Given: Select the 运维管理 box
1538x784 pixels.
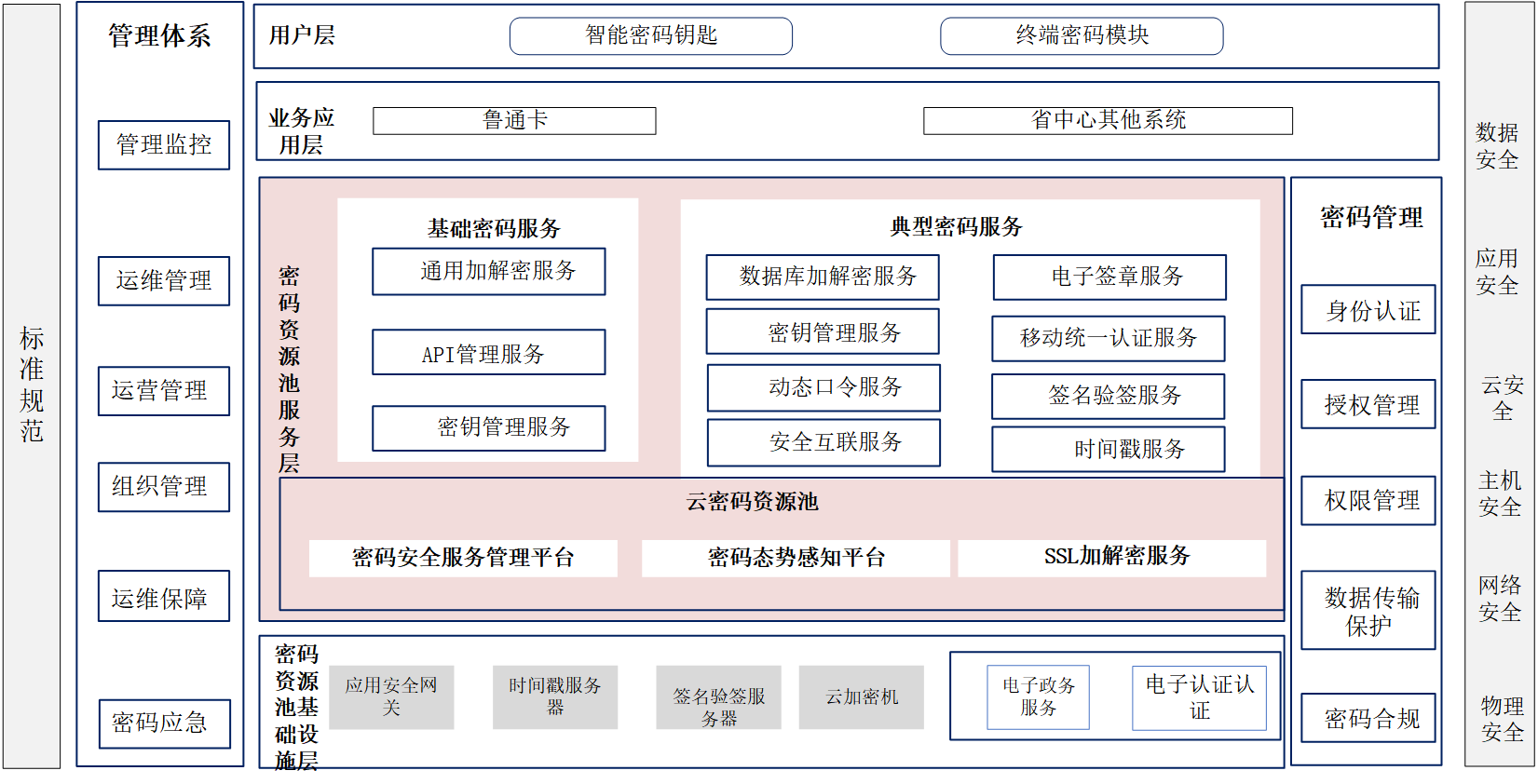Looking at the screenshot, I should (x=164, y=281).
